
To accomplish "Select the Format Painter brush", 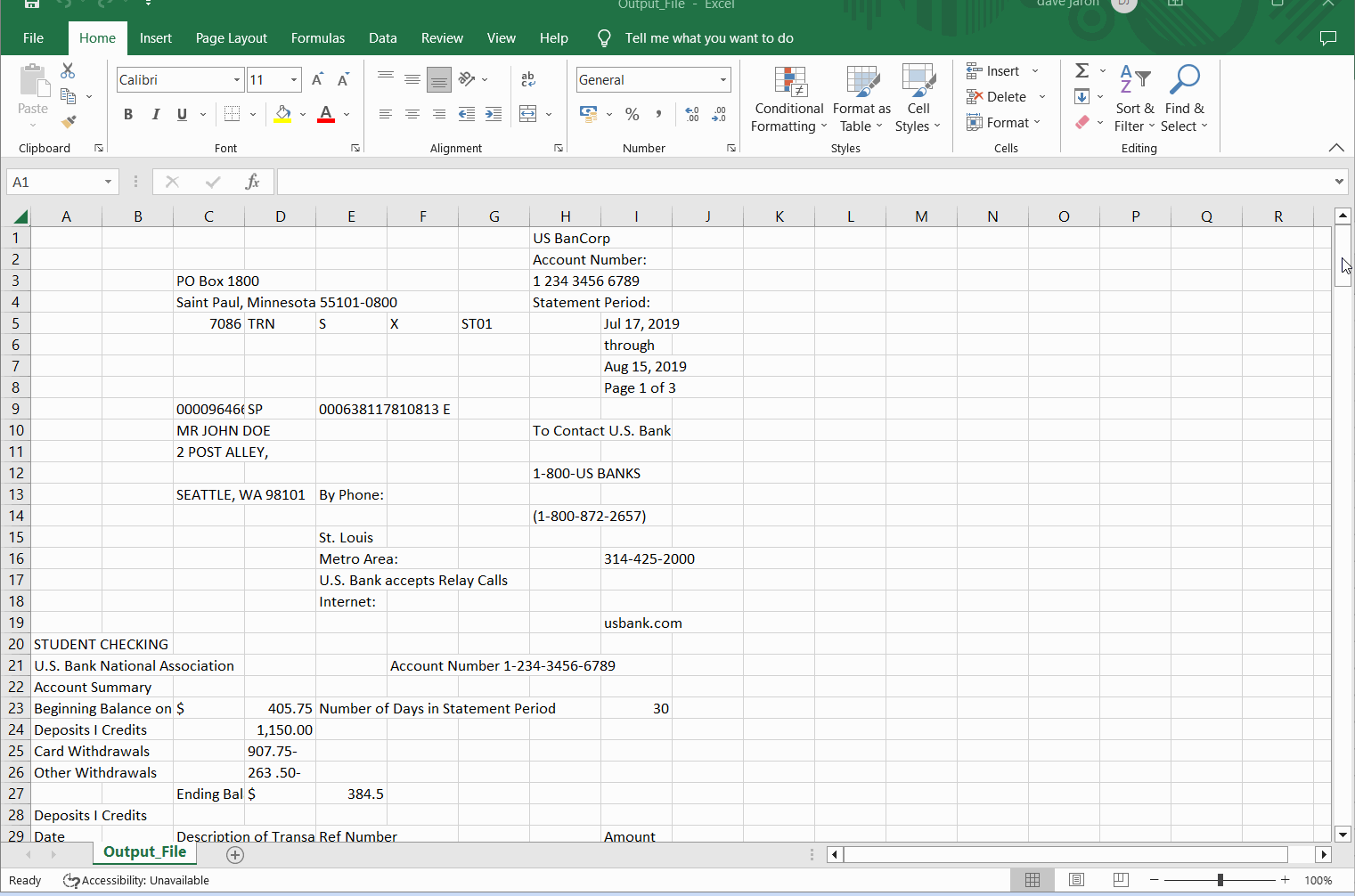I will 69,122.
